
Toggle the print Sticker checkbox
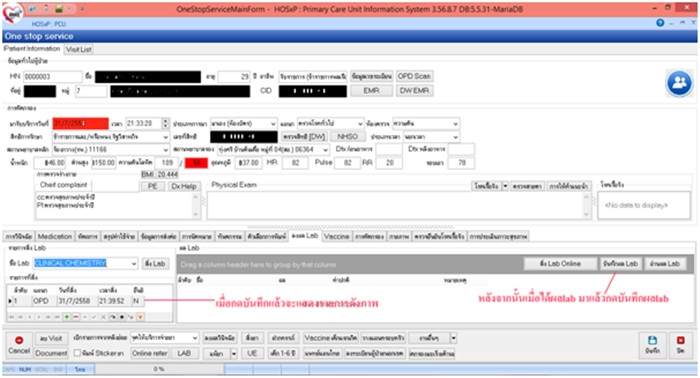(77, 353)
